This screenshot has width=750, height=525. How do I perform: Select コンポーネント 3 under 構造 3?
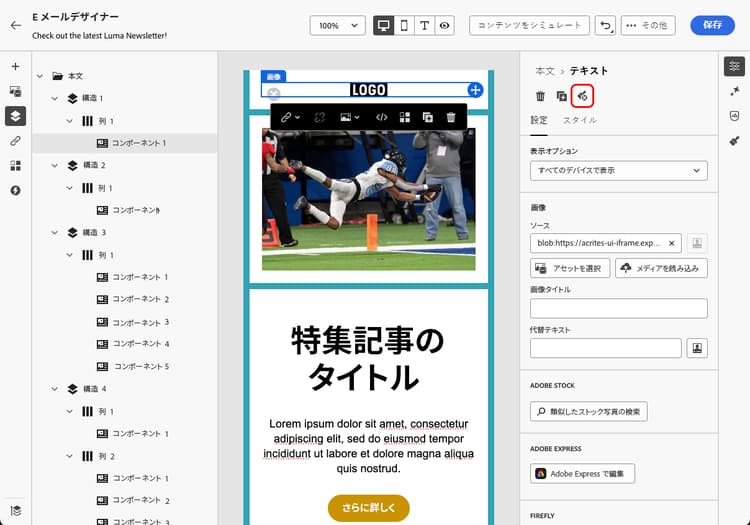(x=133, y=322)
